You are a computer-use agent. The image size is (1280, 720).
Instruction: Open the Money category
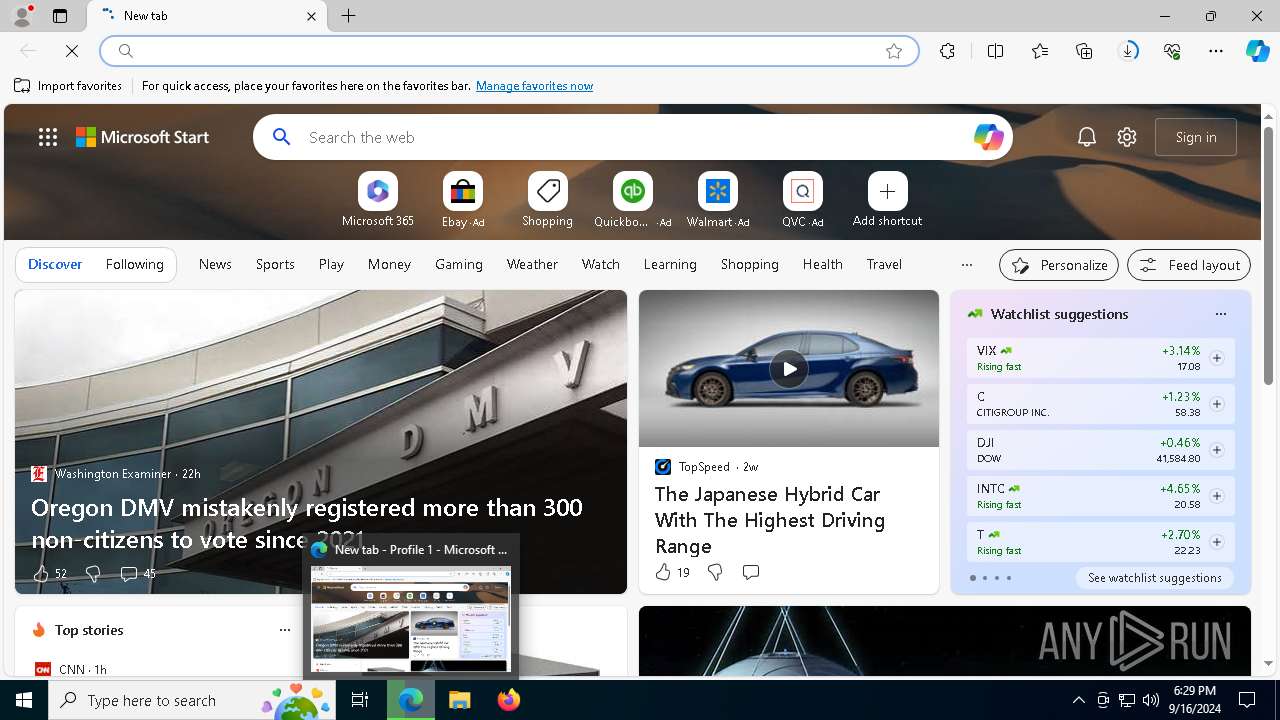[x=389, y=264]
